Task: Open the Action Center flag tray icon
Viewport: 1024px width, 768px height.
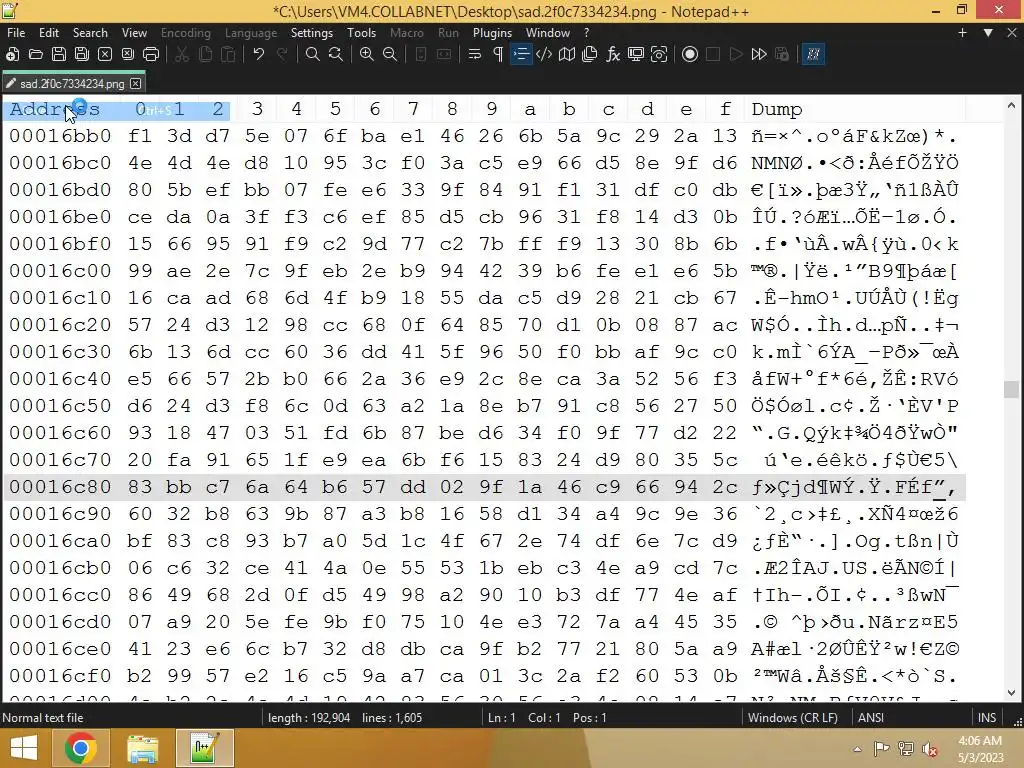Action: [881, 749]
